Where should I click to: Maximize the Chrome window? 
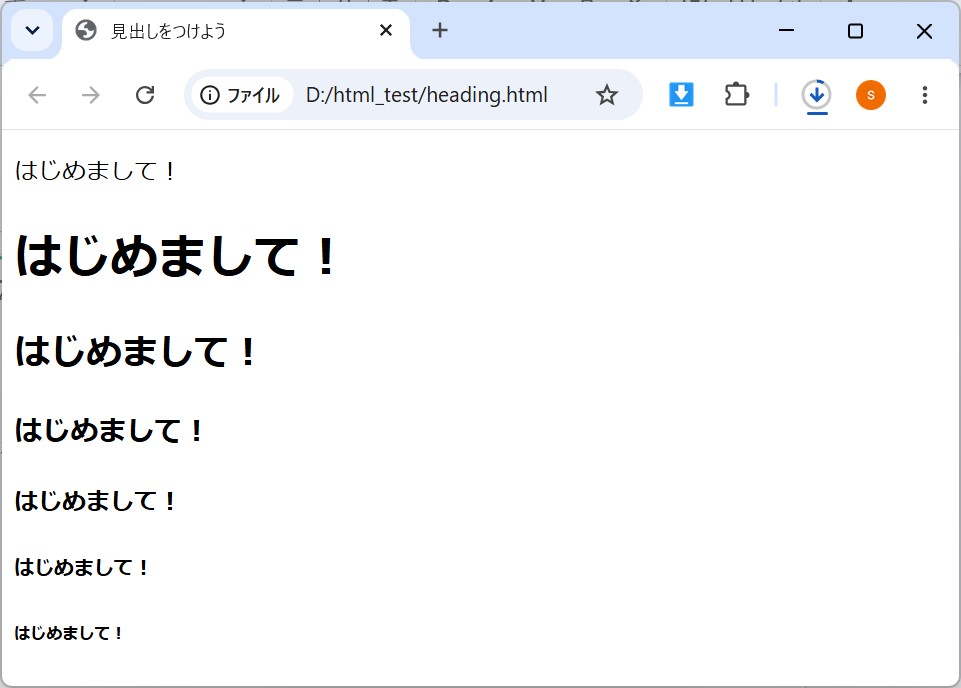tap(855, 31)
